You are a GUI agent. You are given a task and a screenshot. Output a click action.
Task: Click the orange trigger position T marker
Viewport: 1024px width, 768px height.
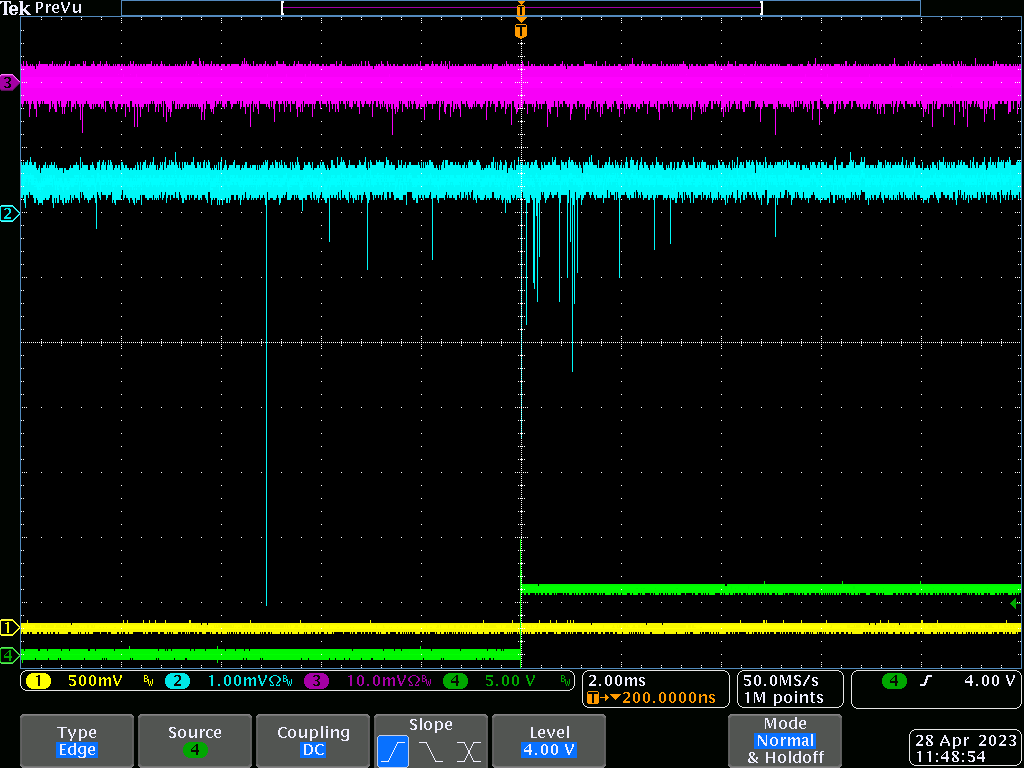tap(520, 31)
